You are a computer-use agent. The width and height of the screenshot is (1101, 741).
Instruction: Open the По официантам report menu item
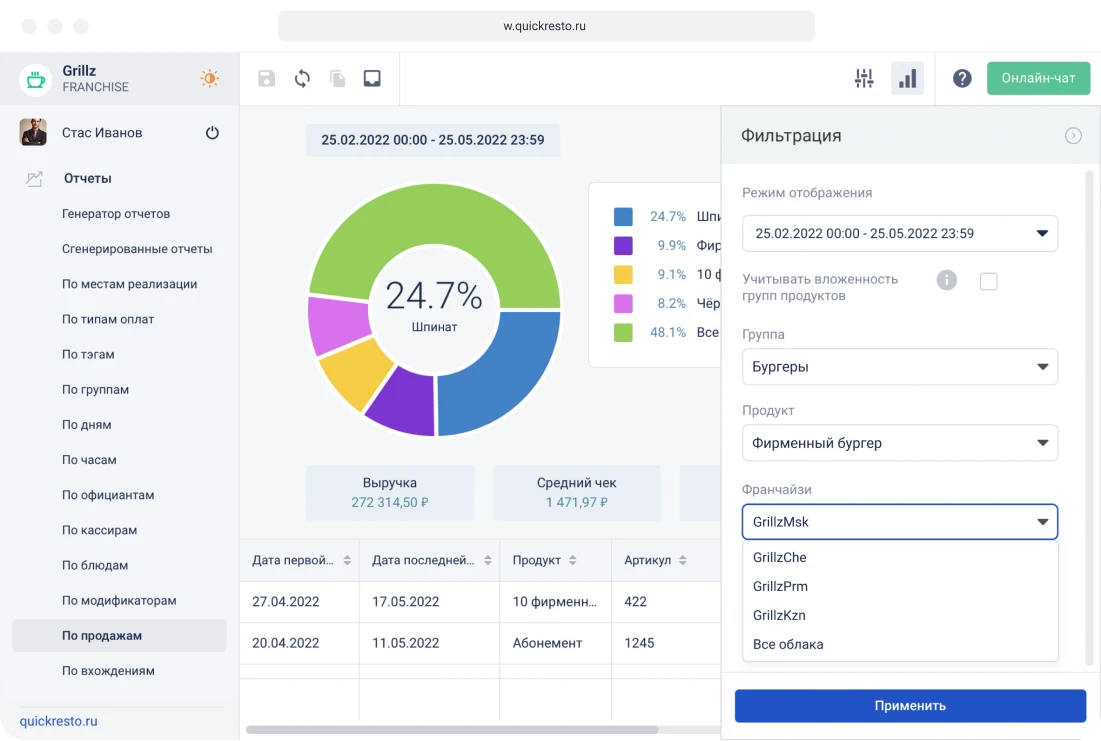click(108, 495)
